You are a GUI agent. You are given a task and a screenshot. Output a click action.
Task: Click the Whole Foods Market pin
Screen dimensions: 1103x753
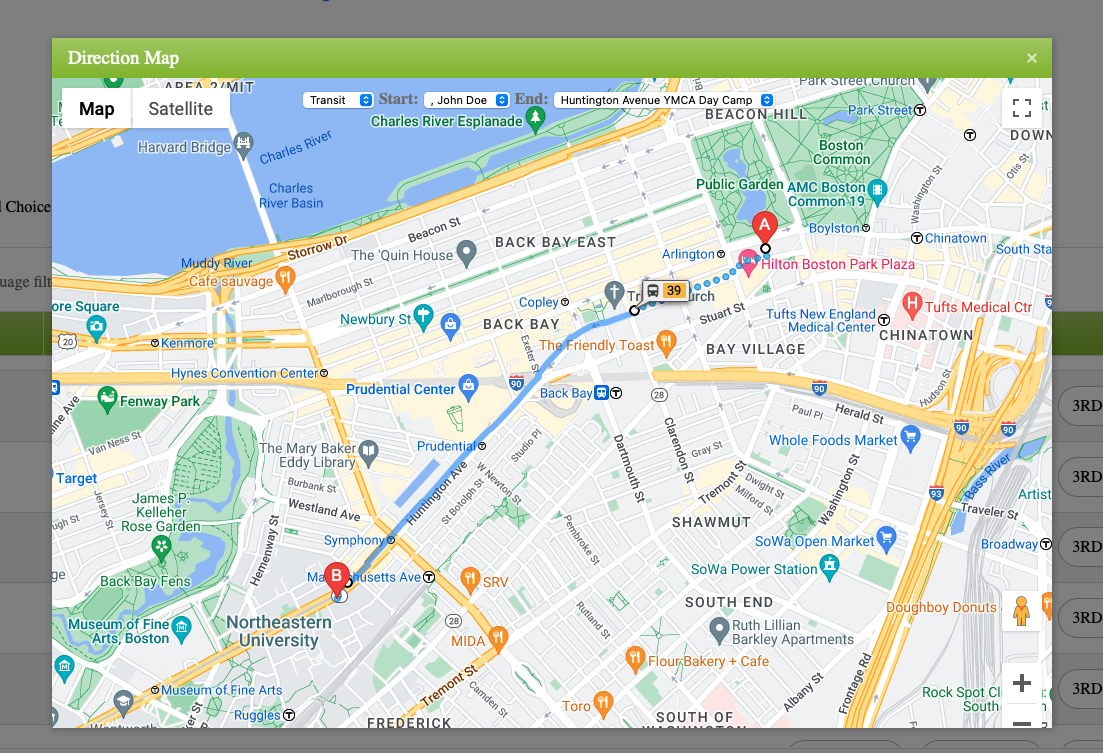(x=910, y=438)
